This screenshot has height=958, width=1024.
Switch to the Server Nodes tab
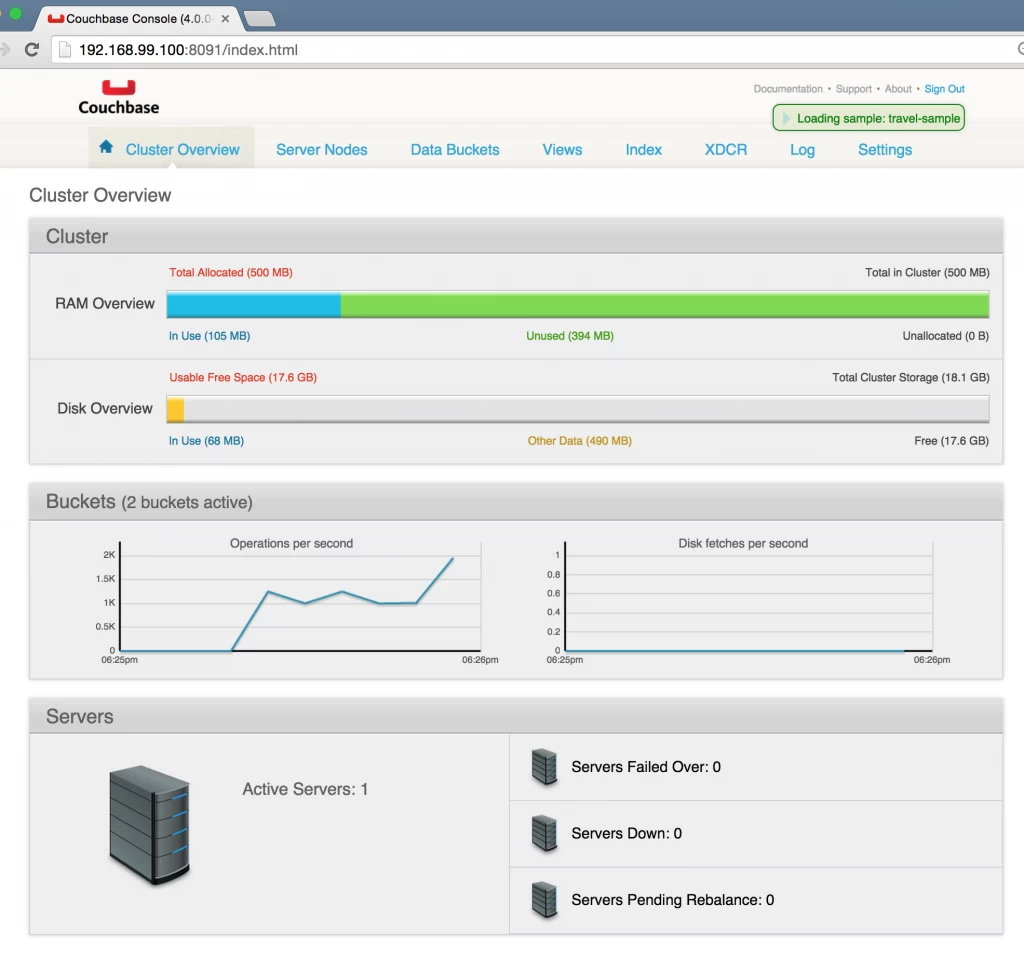click(321, 150)
